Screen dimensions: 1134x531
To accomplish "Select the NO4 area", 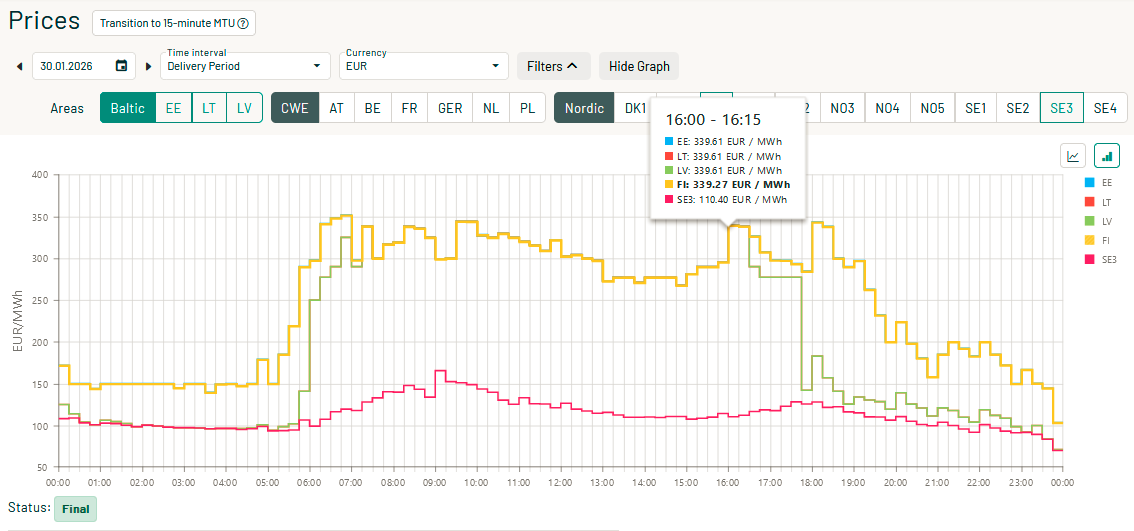I will point(887,109).
